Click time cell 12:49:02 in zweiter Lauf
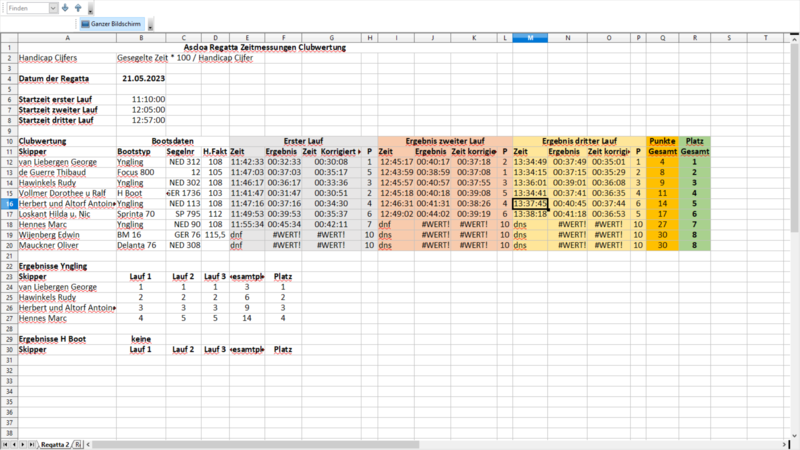This screenshot has width=800, height=450. (396, 214)
